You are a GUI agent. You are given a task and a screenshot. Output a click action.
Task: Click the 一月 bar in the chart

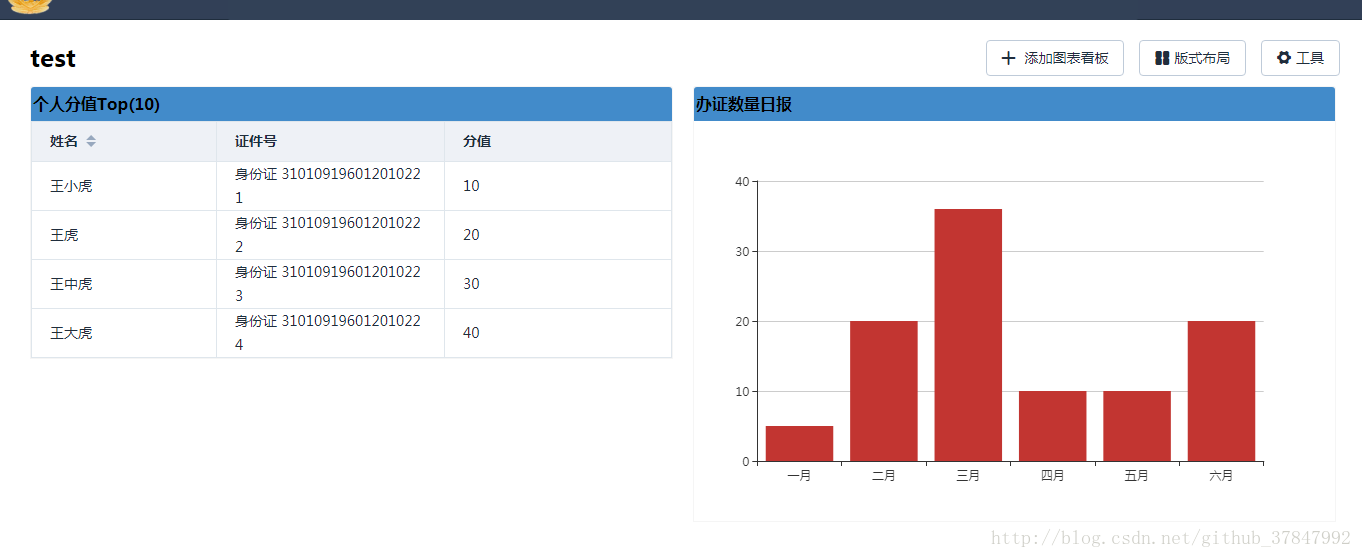(x=799, y=444)
